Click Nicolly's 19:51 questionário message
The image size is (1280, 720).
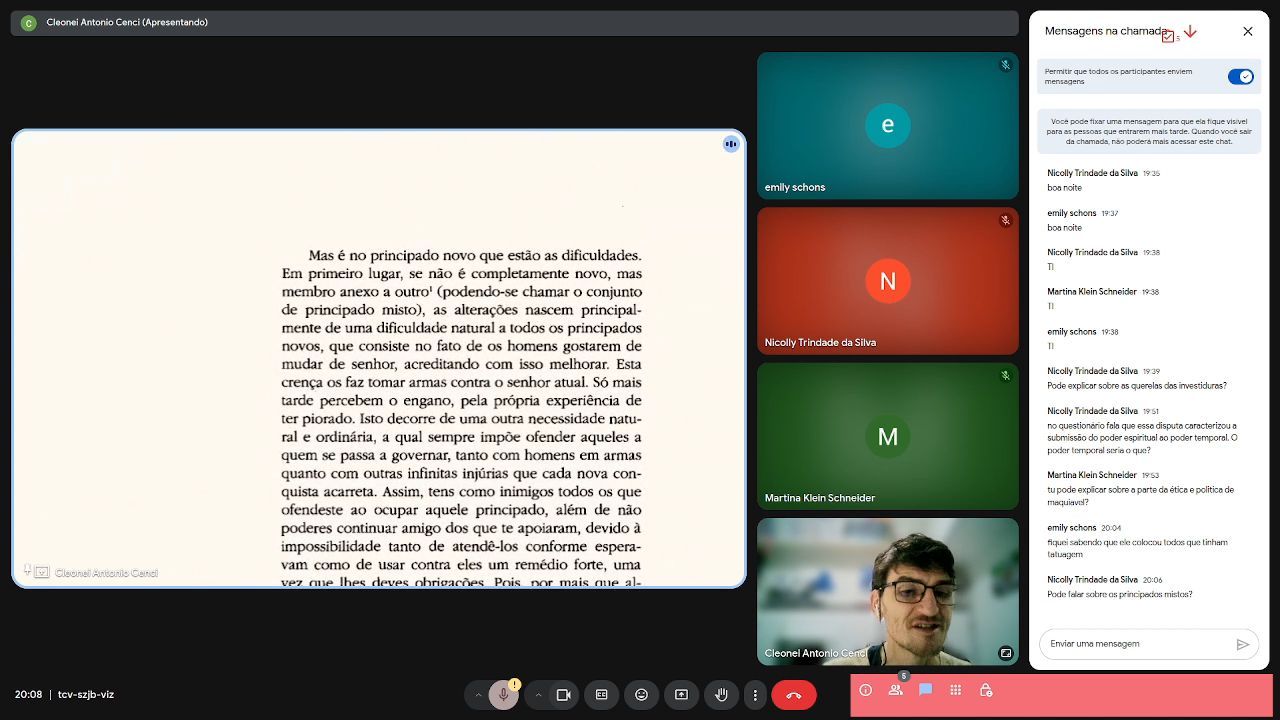[1143, 438]
